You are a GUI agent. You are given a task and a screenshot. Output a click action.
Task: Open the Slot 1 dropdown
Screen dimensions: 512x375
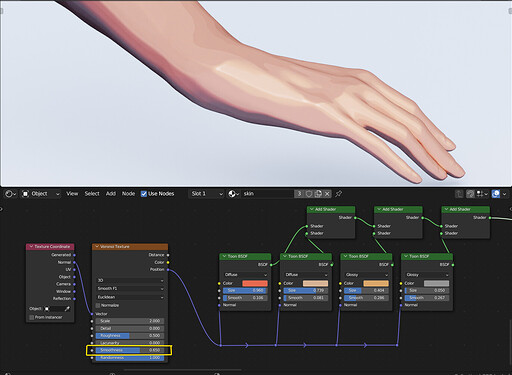[207, 194]
